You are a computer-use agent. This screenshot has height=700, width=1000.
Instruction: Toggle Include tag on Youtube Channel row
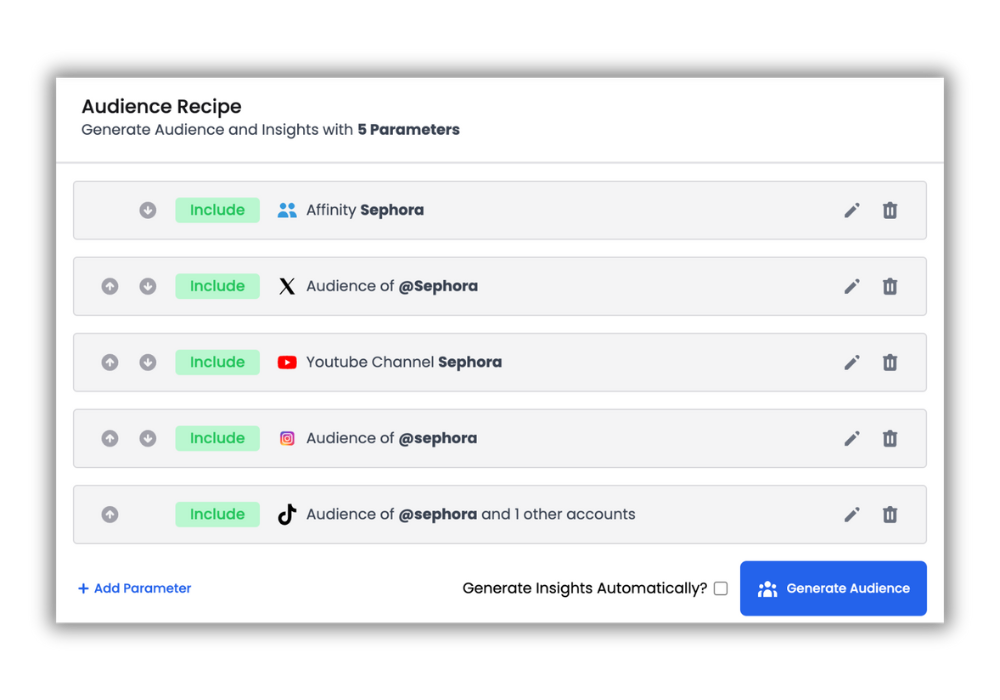point(217,362)
